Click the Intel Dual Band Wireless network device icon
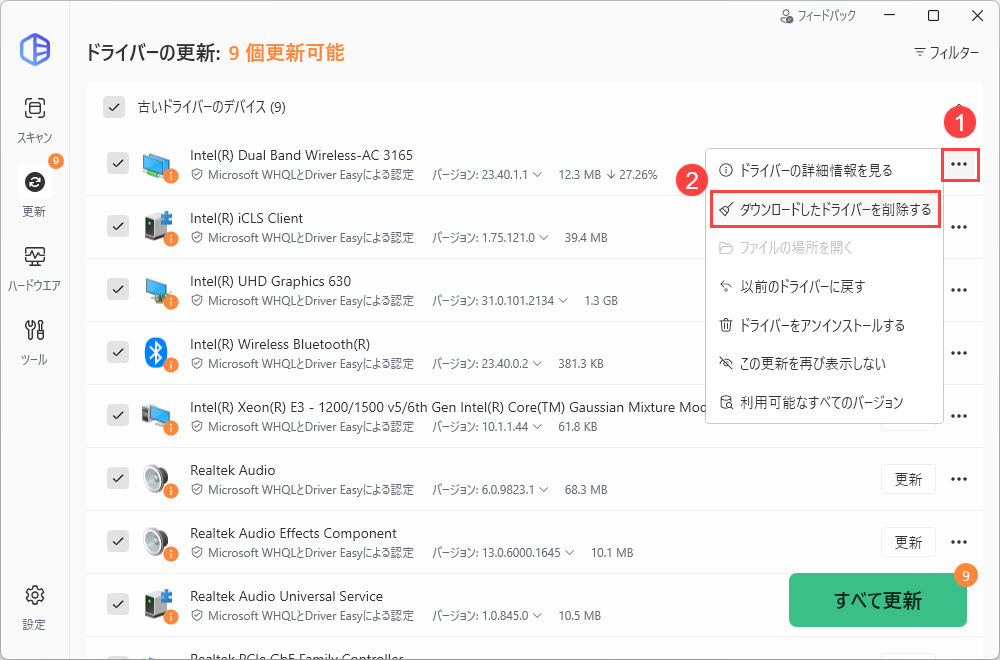Viewport: 1000px width, 660px height. (x=158, y=165)
